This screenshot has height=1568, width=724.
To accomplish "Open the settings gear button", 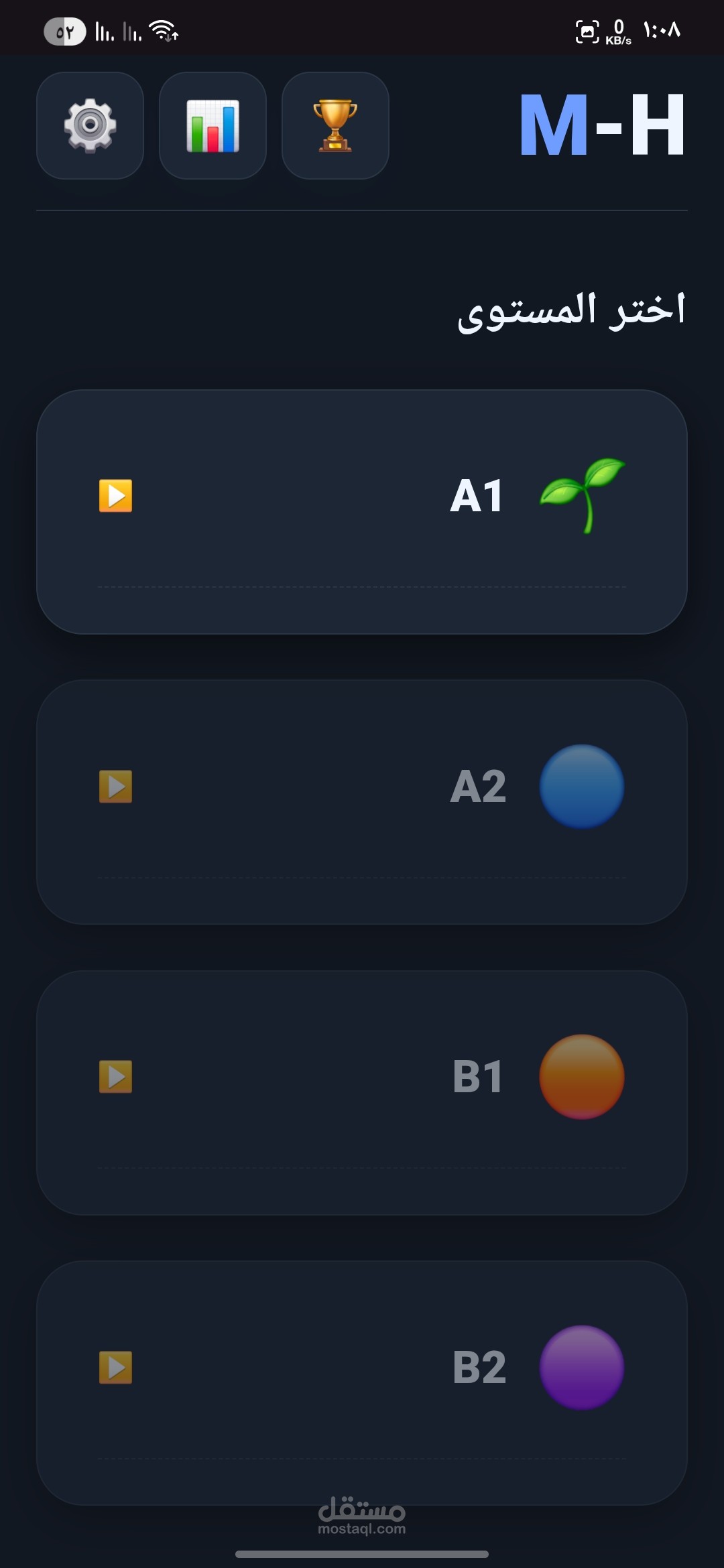I will coord(90,126).
